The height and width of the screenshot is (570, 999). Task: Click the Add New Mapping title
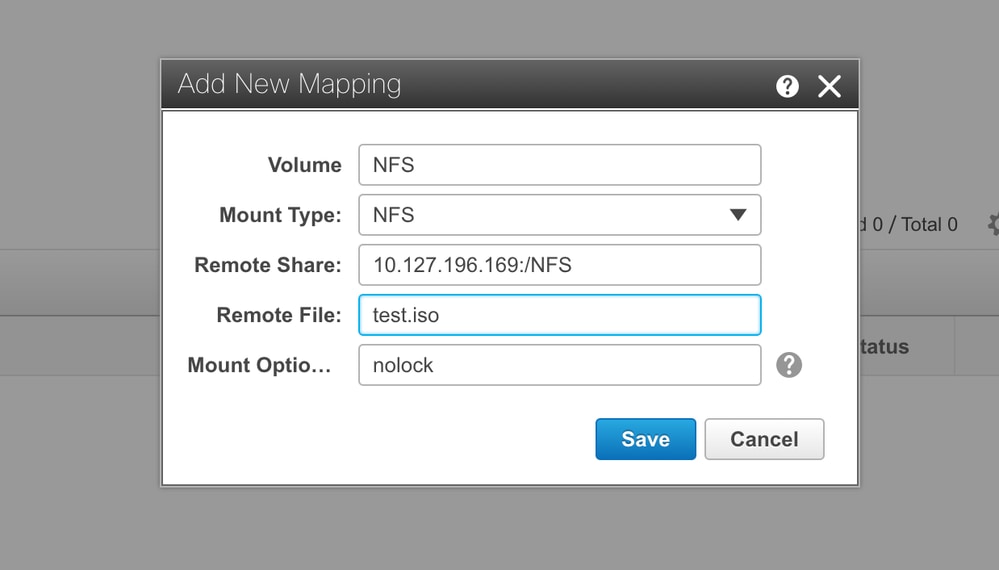click(x=289, y=84)
